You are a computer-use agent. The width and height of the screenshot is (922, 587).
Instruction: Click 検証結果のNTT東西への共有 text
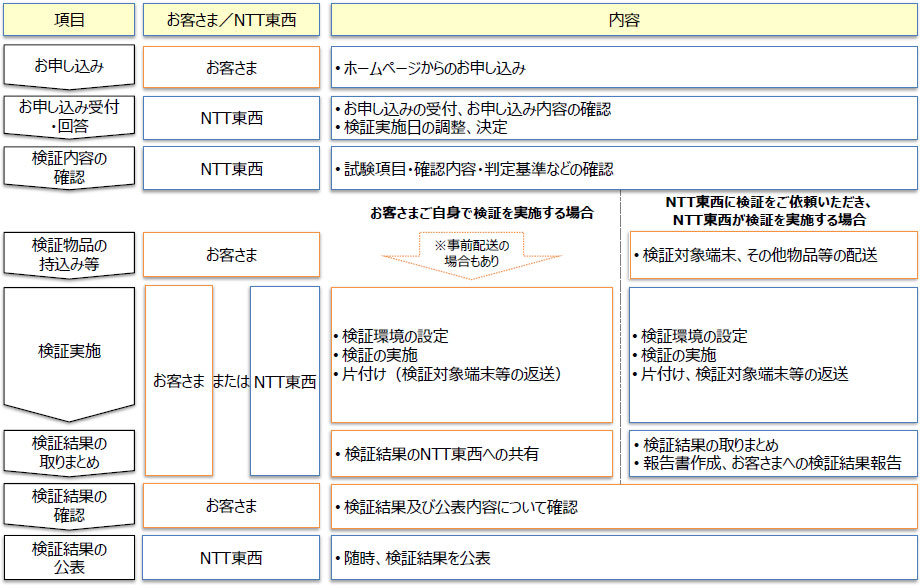pyautogui.click(x=442, y=454)
